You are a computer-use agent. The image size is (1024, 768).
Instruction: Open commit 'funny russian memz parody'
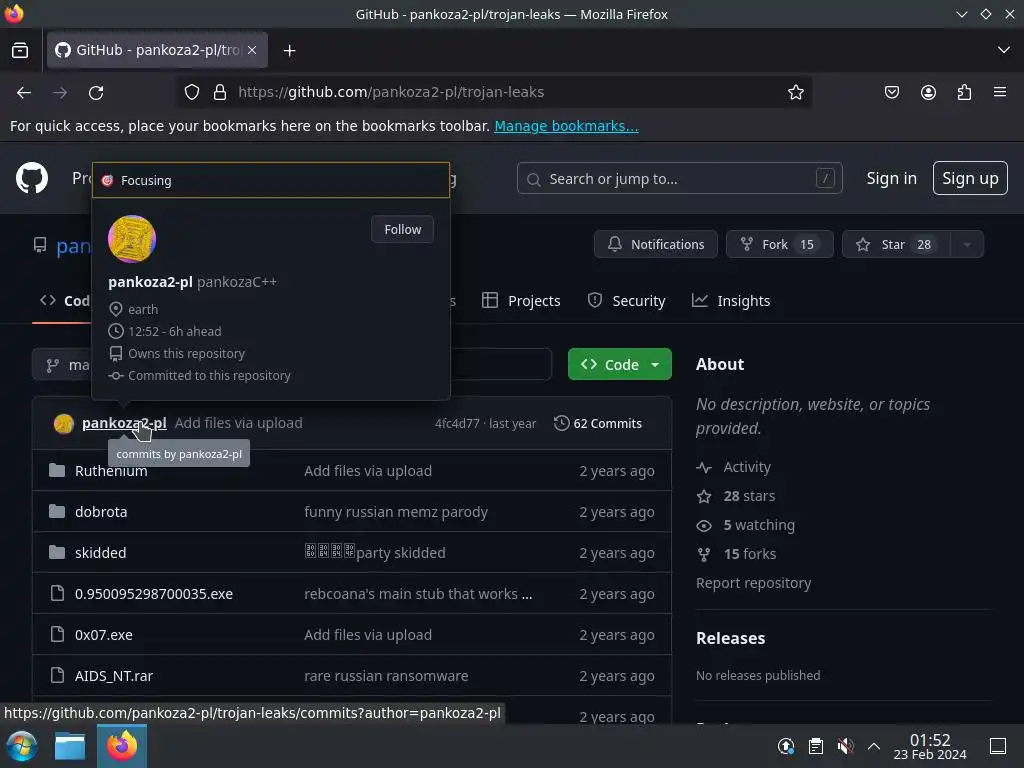click(x=396, y=512)
